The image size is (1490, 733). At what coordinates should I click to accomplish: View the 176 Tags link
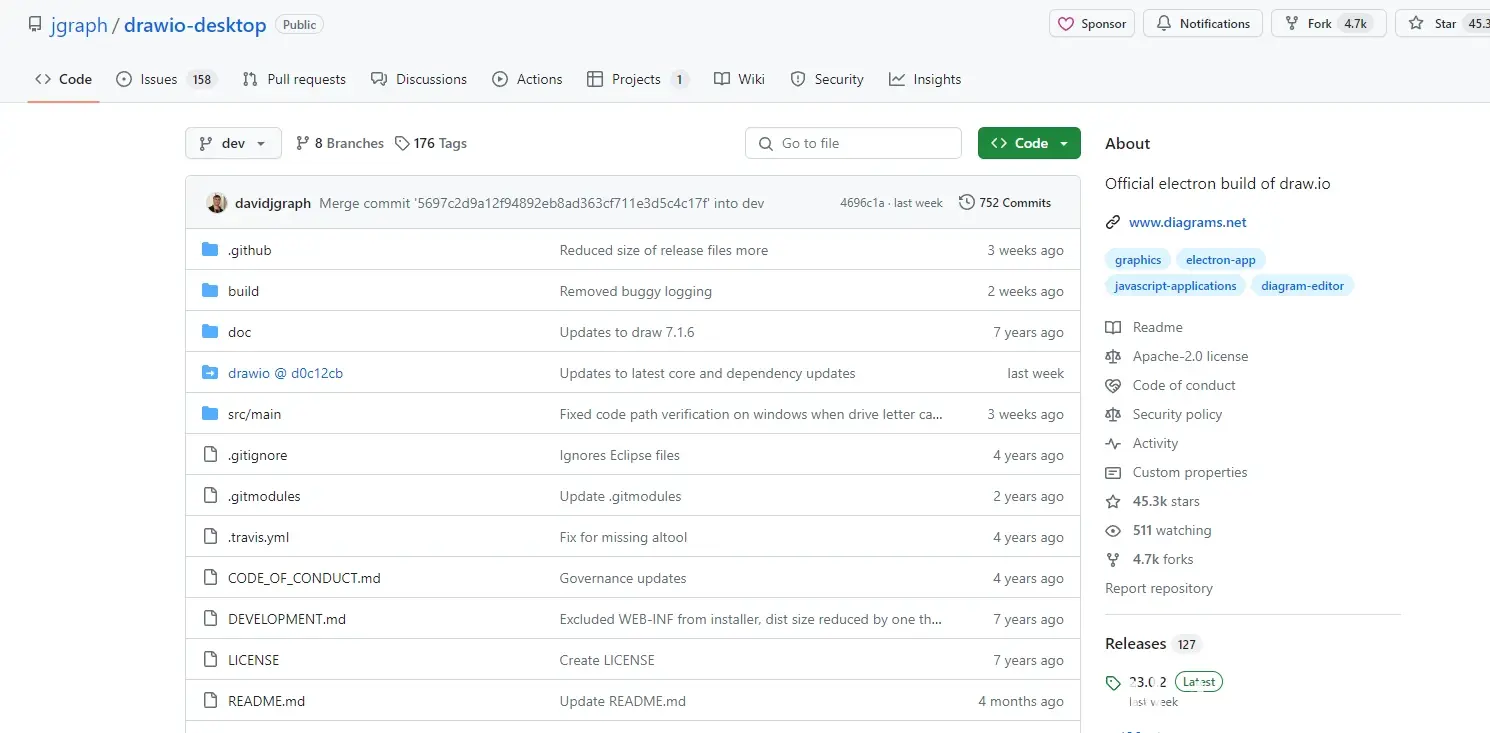(431, 143)
